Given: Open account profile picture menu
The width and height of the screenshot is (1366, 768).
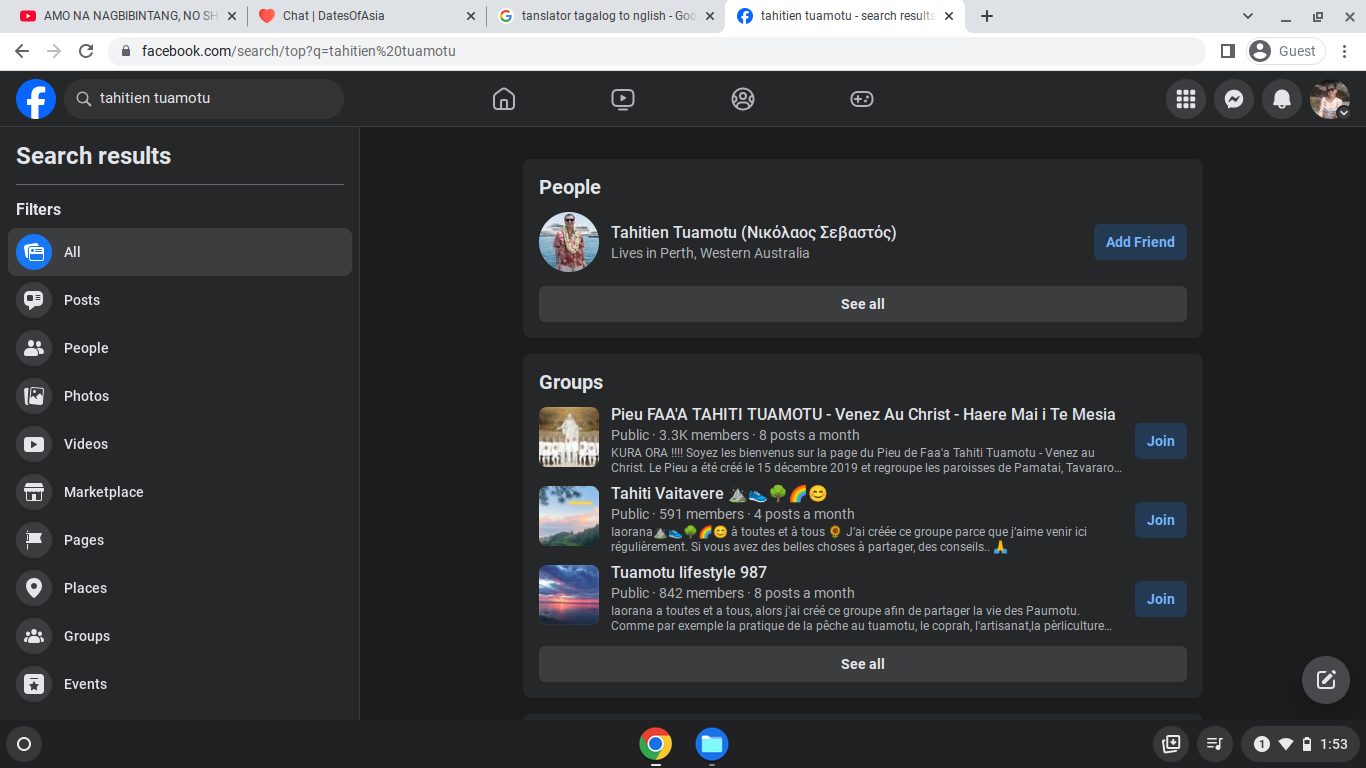Looking at the screenshot, I should (x=1330, y=99).
